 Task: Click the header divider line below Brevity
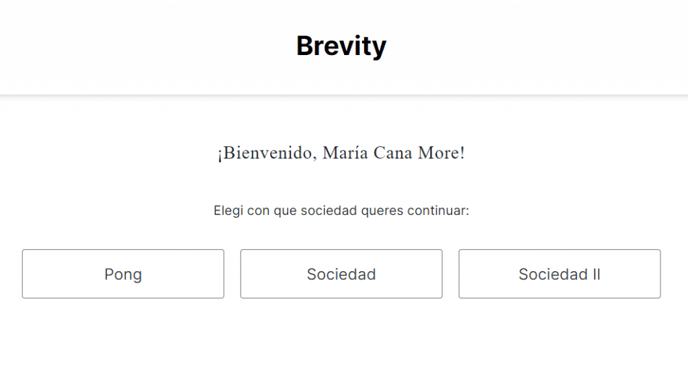pos(344,95)
